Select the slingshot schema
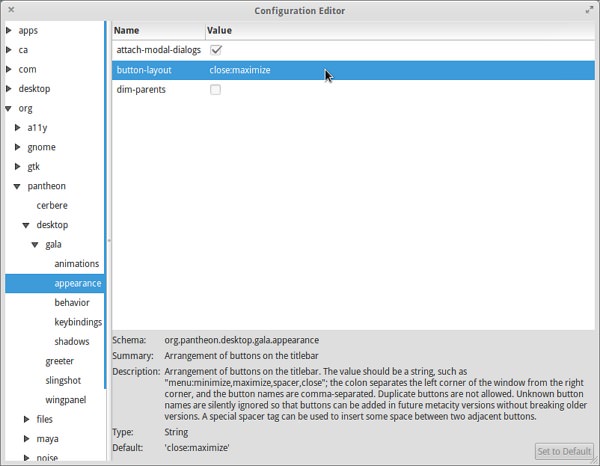This screenshot has width=600, height=466. pos(63,381)
